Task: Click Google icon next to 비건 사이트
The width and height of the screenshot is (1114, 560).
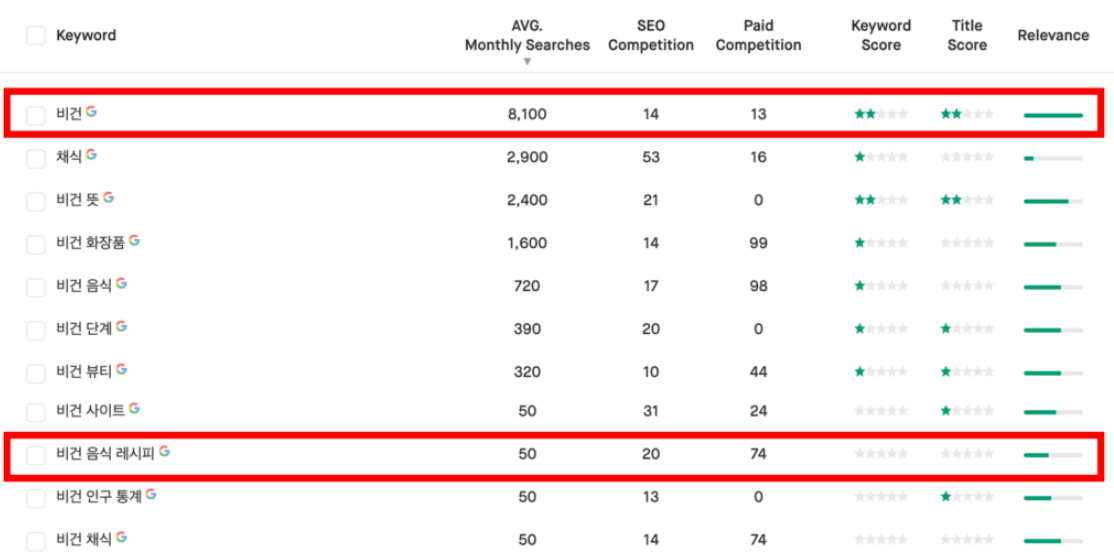Action: [x=134, y=409]
